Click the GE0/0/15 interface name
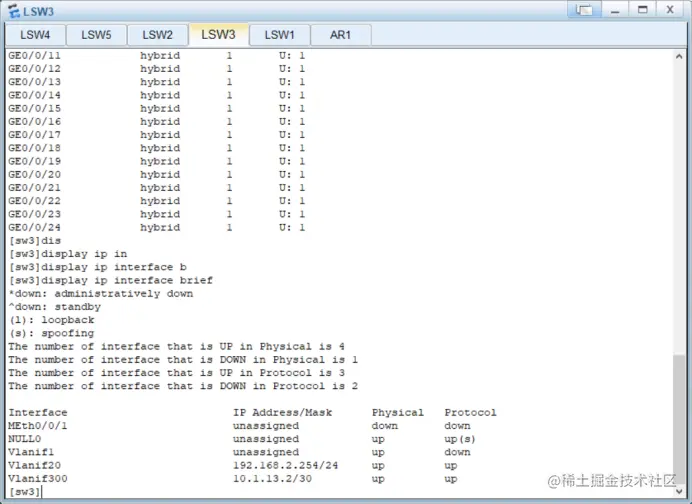This screenshot has height=504, width=692. 34,109
